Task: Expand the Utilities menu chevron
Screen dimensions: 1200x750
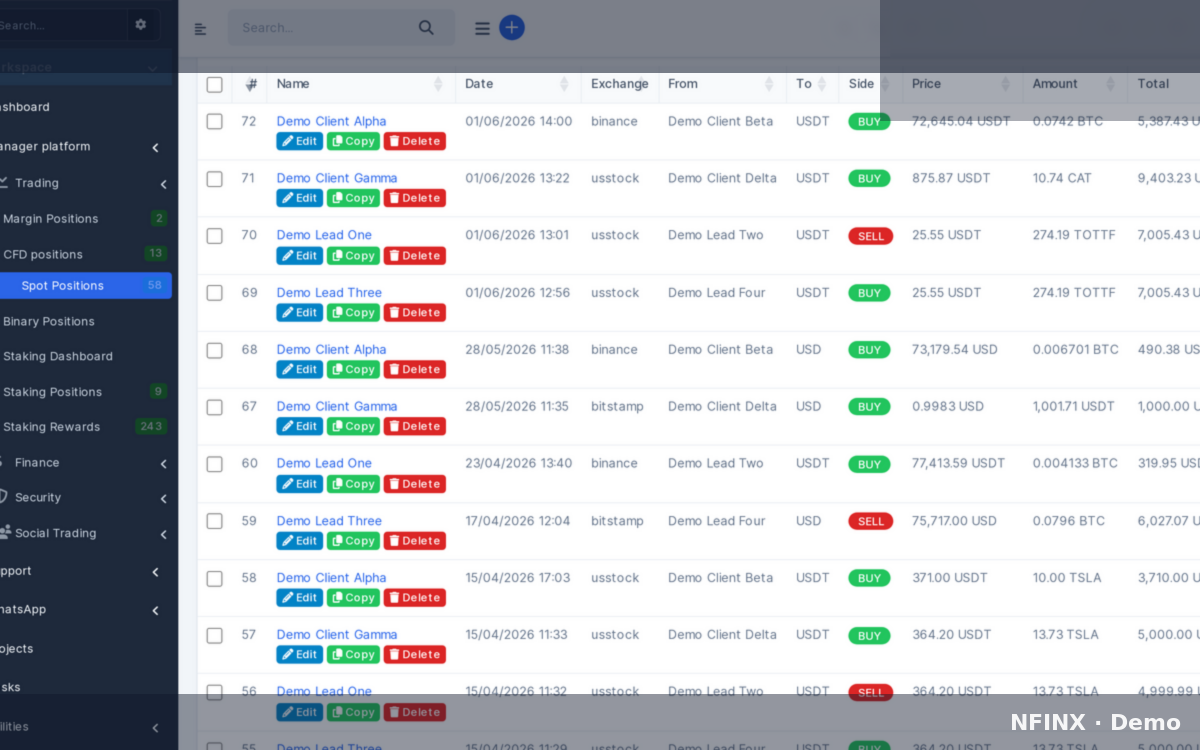Action: point(155,728)
